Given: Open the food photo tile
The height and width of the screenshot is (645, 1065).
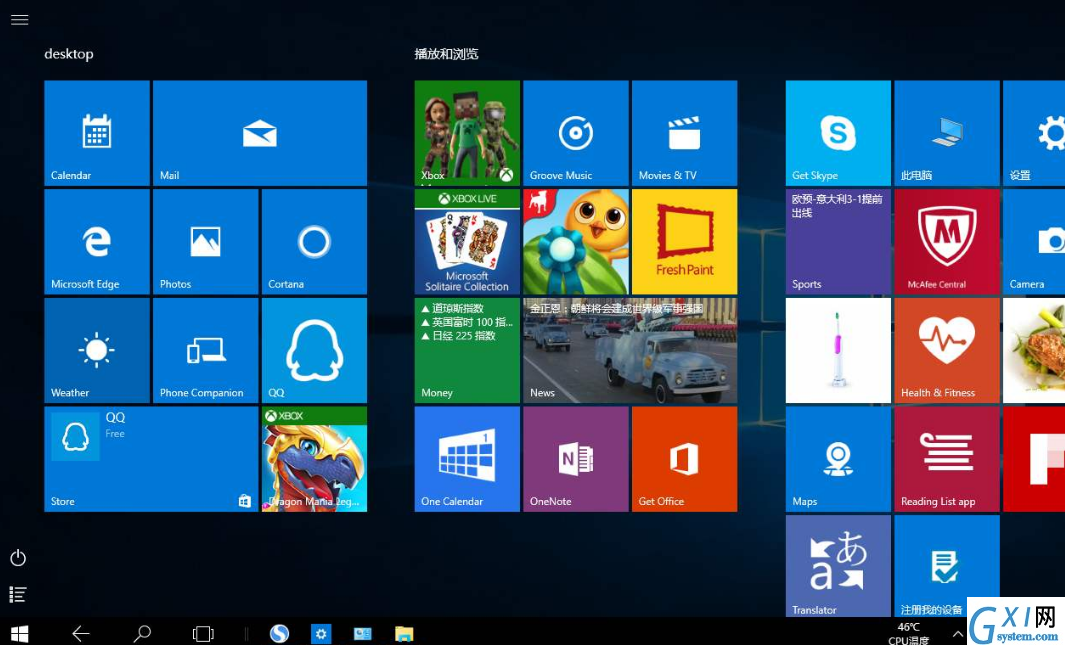Looking at the screenshot, I should pyautogui.click(x=1034, y=350).
